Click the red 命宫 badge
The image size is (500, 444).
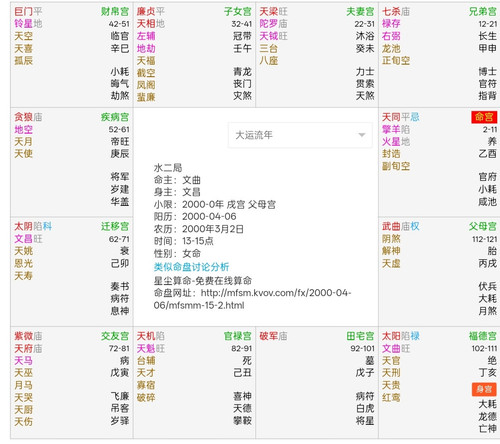[484, 117]
